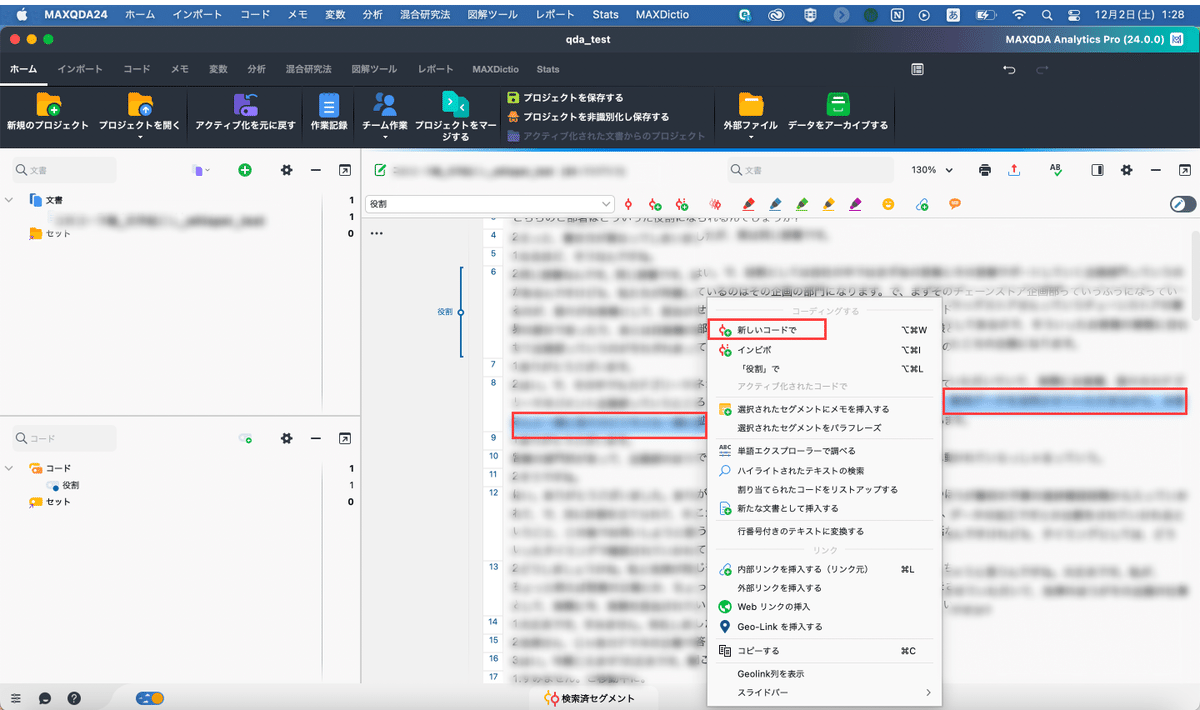
Task: Toggle edit mode switch in document browser
Action: click(1183, 203)
